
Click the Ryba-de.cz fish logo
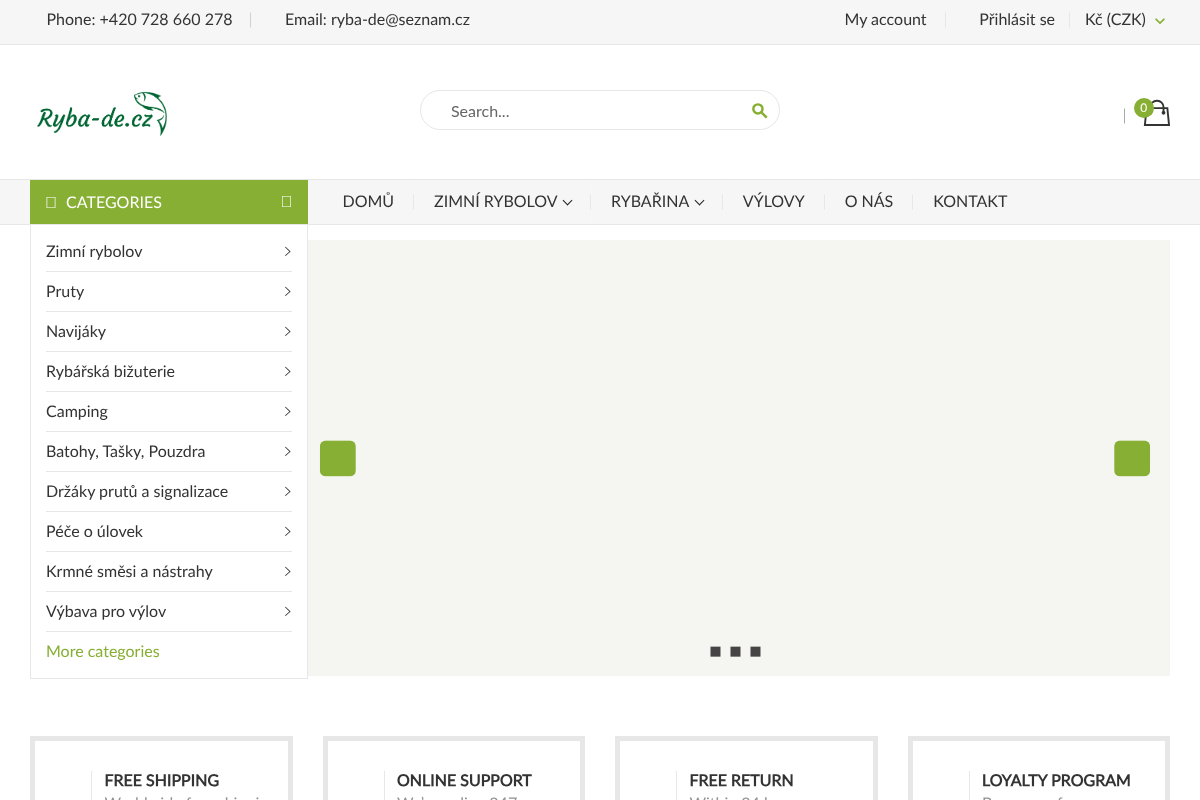[x=102, y=113]
